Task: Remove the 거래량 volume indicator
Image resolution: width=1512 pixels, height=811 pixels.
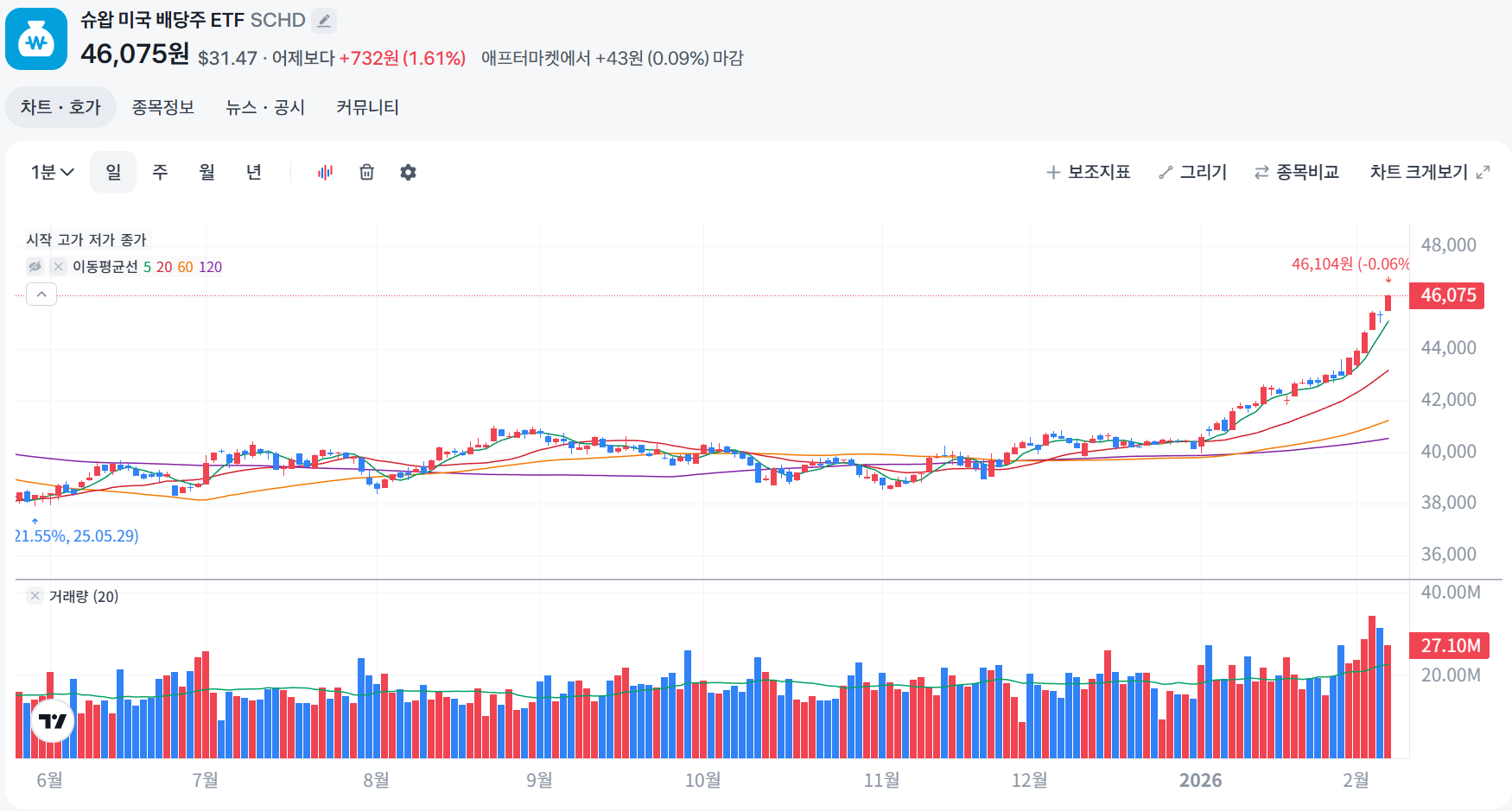Action: tap(35, 596)
